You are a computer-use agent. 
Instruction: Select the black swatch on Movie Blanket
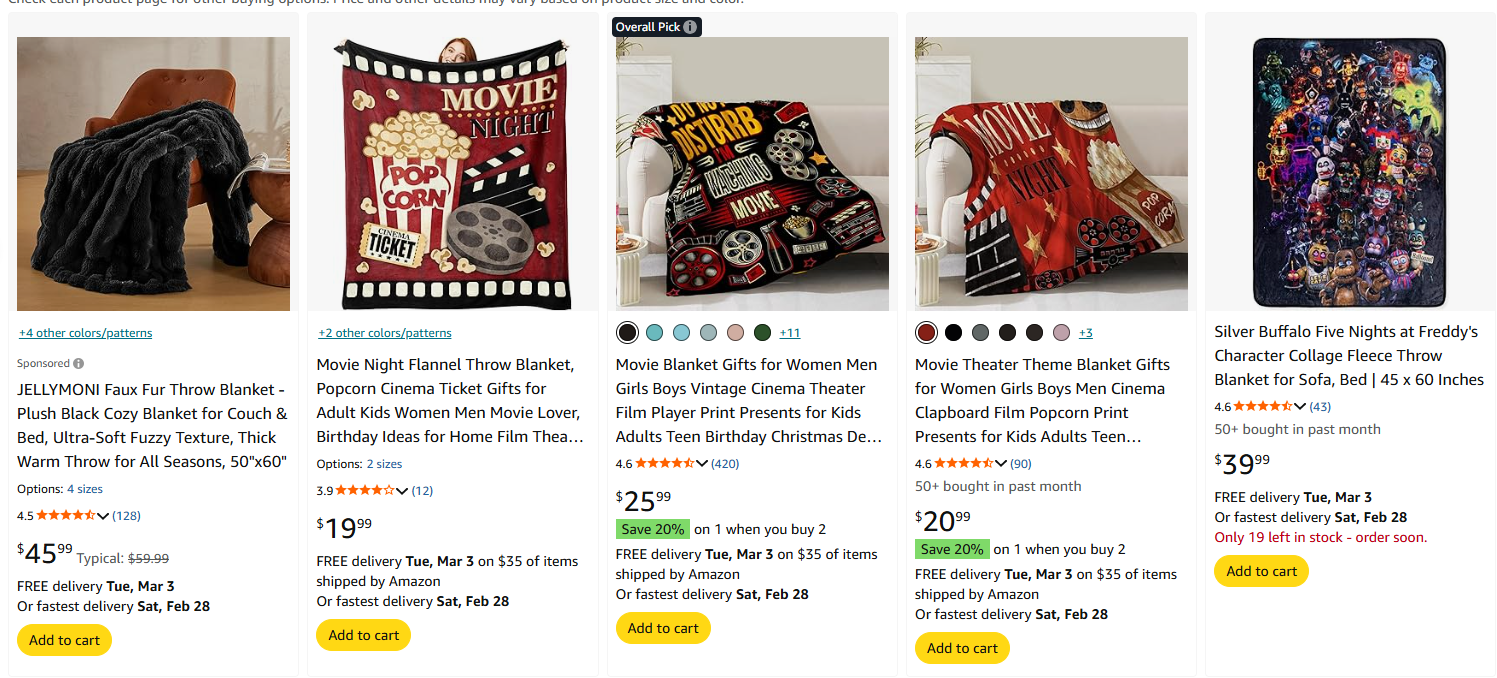(627, 332)
